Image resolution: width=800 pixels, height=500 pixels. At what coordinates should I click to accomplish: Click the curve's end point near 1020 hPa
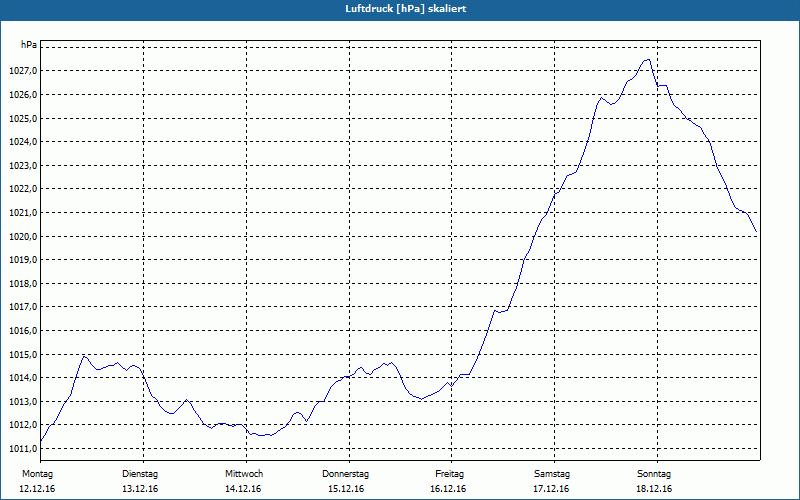(x=756, y=232)
